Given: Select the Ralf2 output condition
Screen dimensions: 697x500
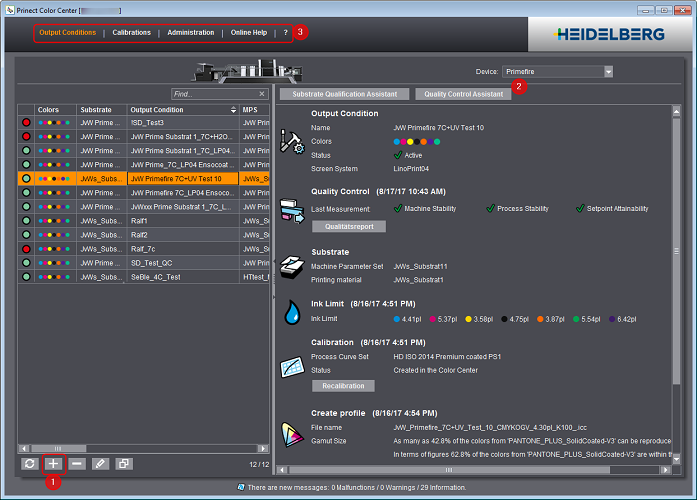Looking at the screenshot, I should [x=144, y=235].
